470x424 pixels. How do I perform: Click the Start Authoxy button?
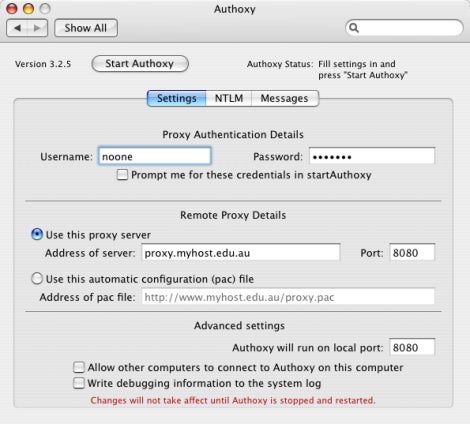tap(140, 64)
